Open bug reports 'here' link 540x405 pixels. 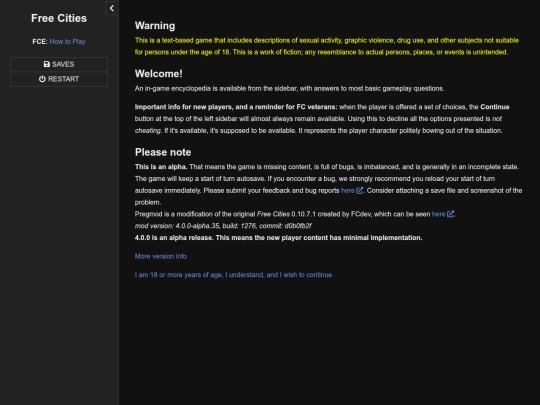coord(347,191)
